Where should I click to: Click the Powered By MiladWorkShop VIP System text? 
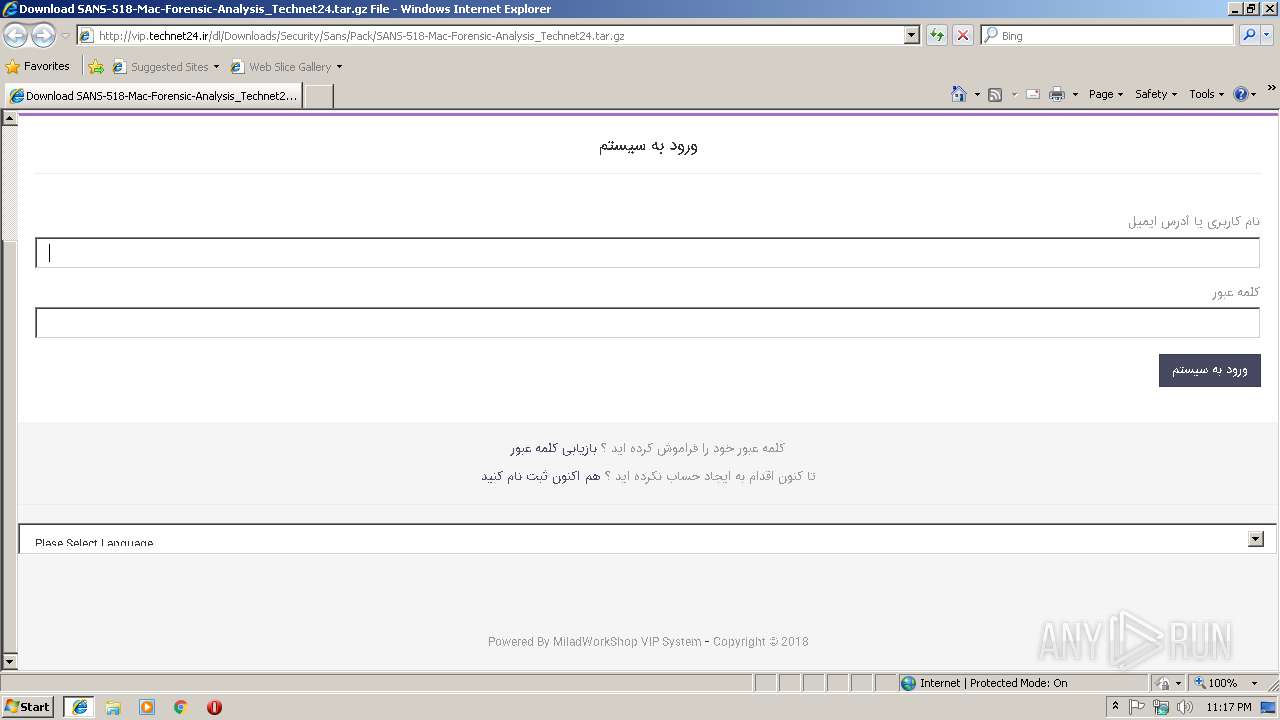click(x=594, y=642)
